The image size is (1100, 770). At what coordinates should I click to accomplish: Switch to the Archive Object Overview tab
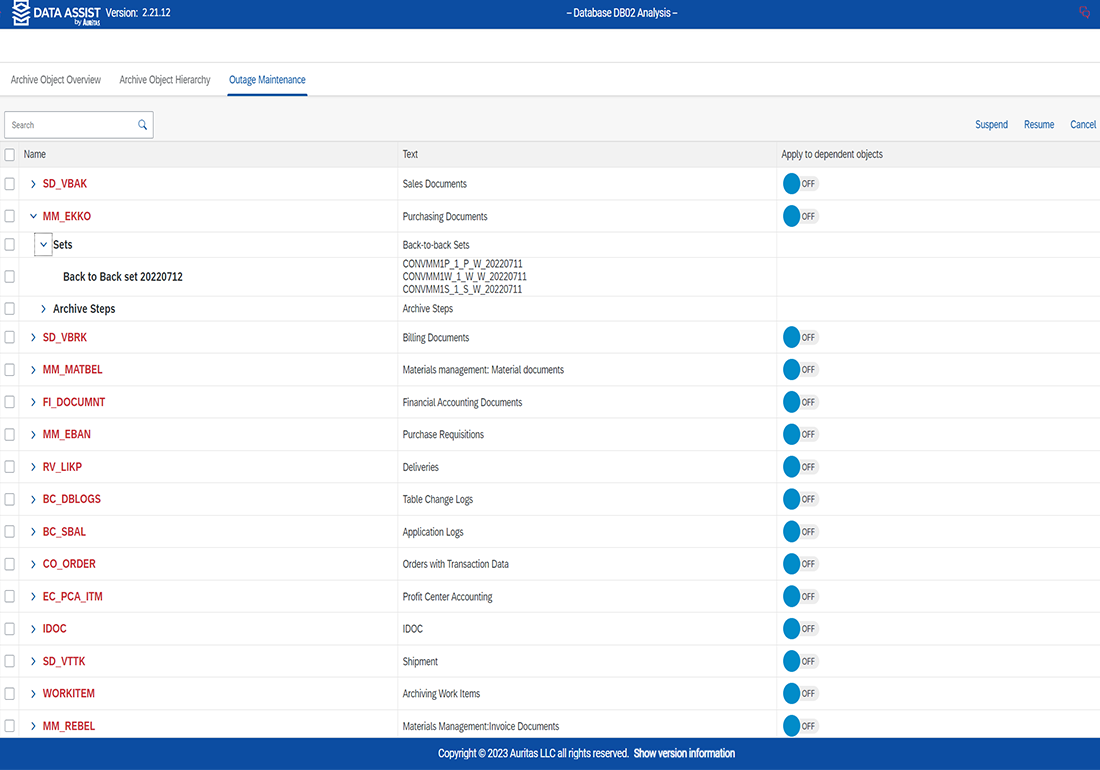(55, 80)
